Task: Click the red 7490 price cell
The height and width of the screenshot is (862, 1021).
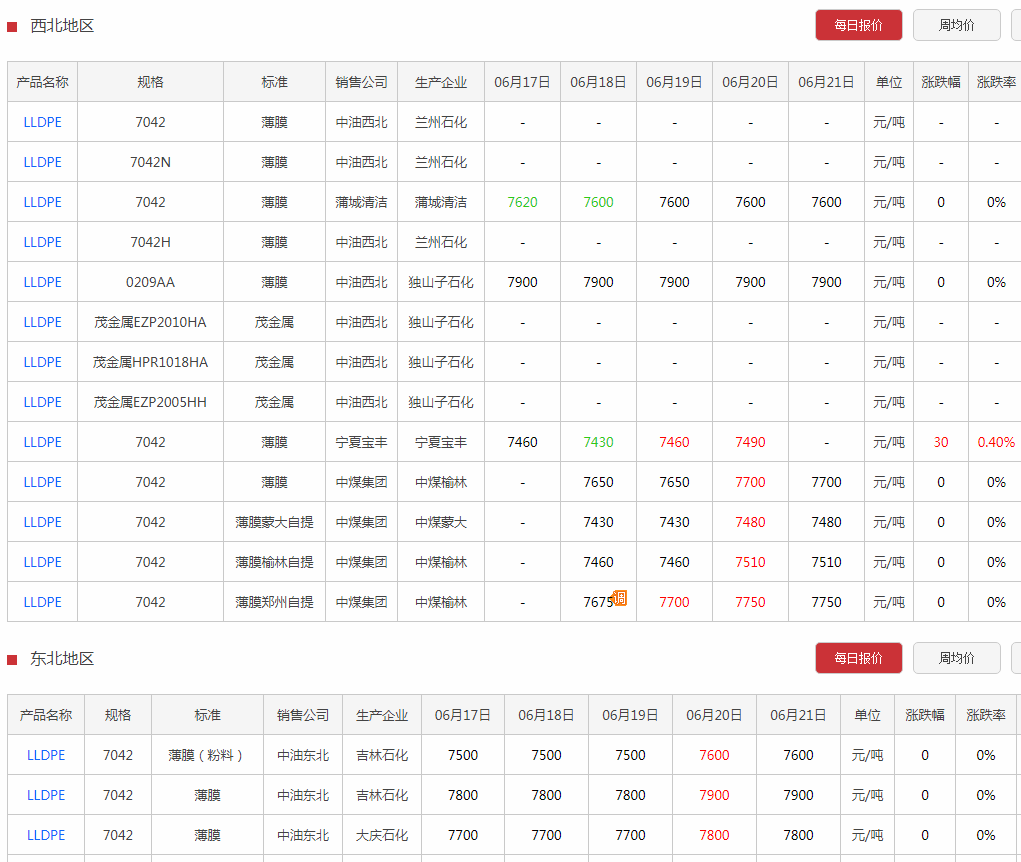Action: point(750,442)
